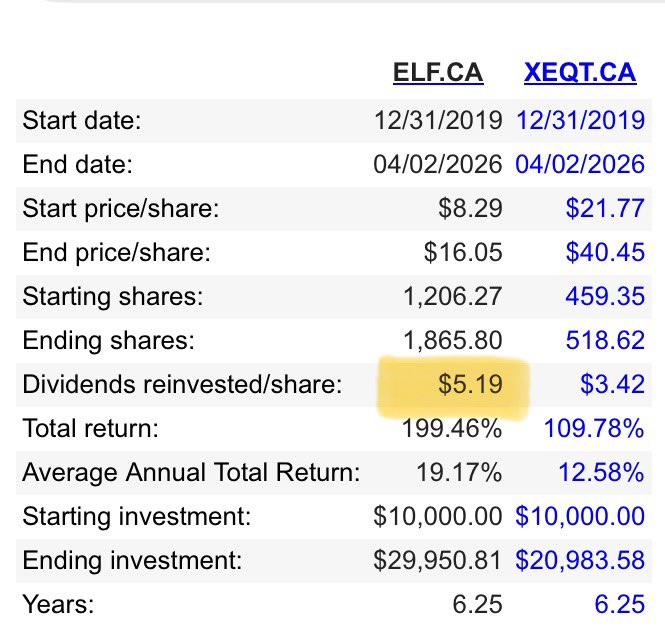Select XEQT starting investment $10,000.00
The height and width of the screenshot is (644, 665).
click(580, 516)
